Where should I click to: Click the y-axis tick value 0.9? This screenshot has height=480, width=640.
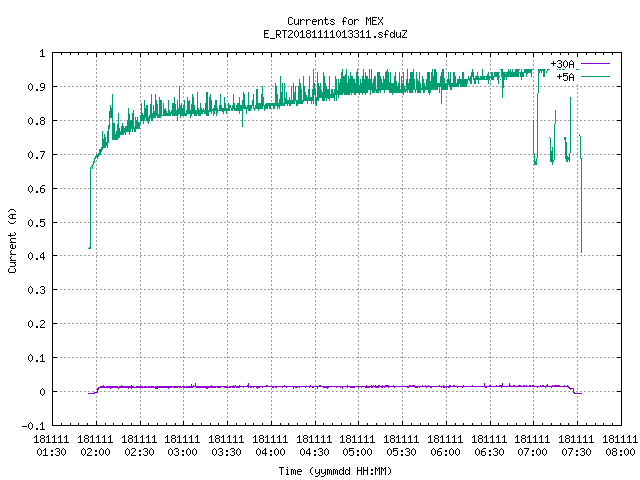(36, 87)
